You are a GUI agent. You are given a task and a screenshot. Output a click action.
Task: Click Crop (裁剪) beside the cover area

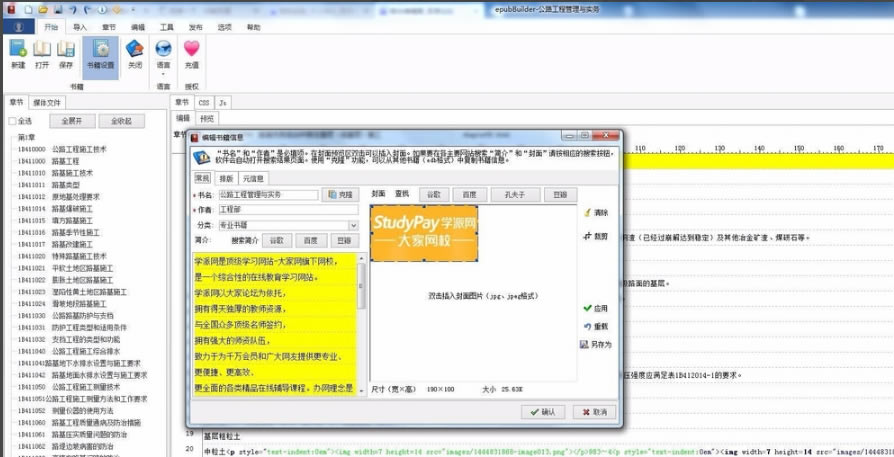596,236
